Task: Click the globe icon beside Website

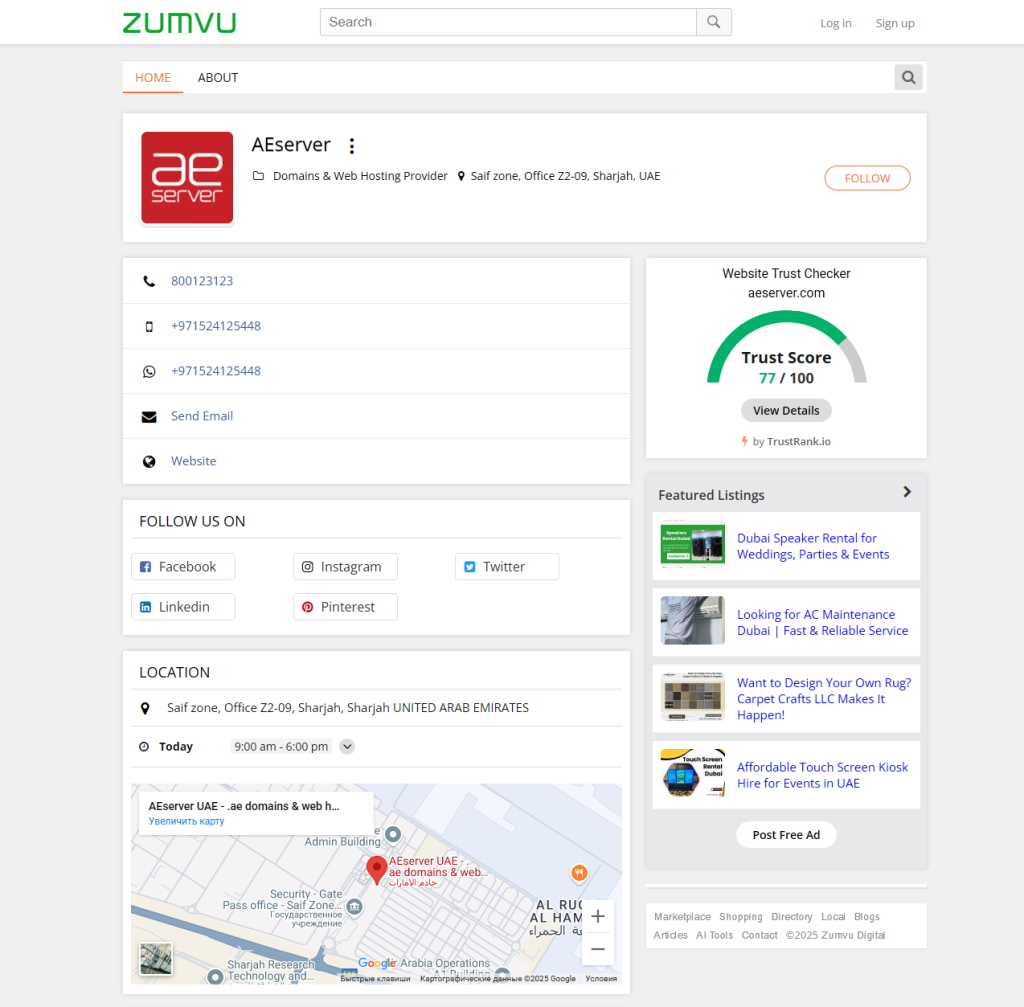Action: (x=149, y=462)
